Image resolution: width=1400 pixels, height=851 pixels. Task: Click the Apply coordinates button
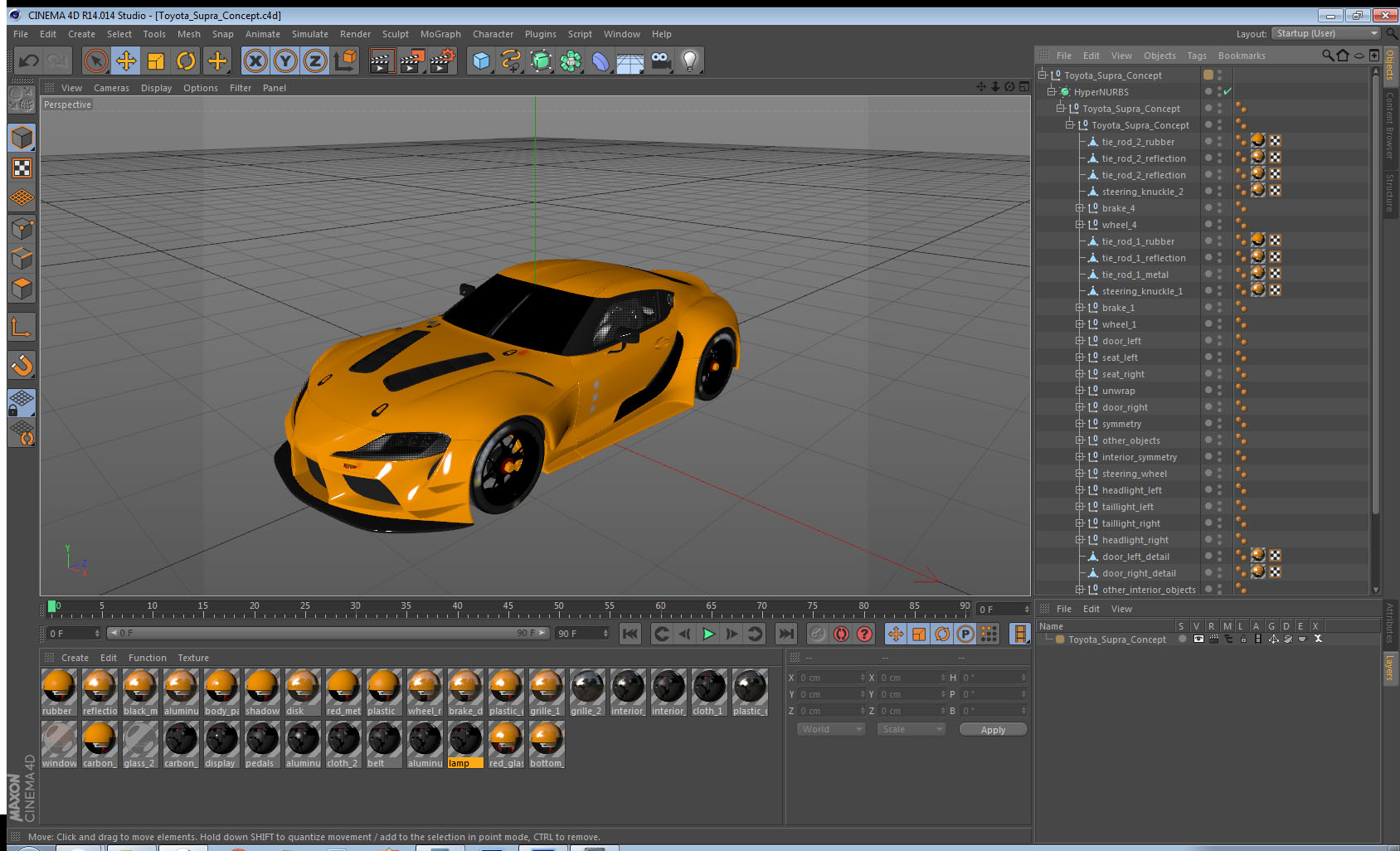pyautogui.click(x=993, y=730)
